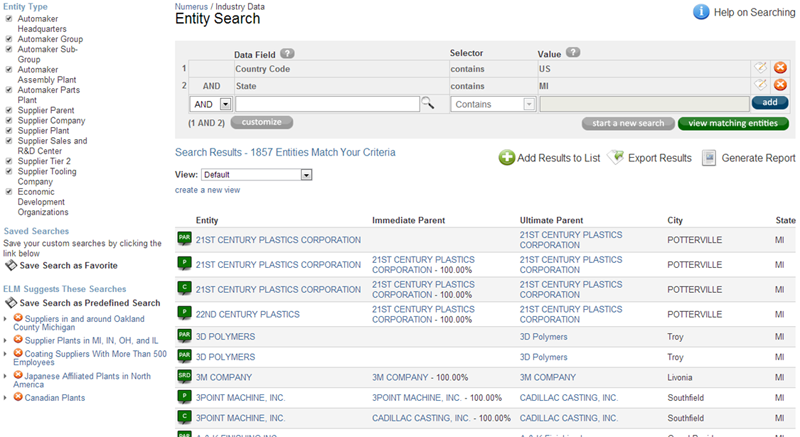
Task: Click the Save Search as Favorite icon
Action: pyautogui.click(x=11, y=265)
